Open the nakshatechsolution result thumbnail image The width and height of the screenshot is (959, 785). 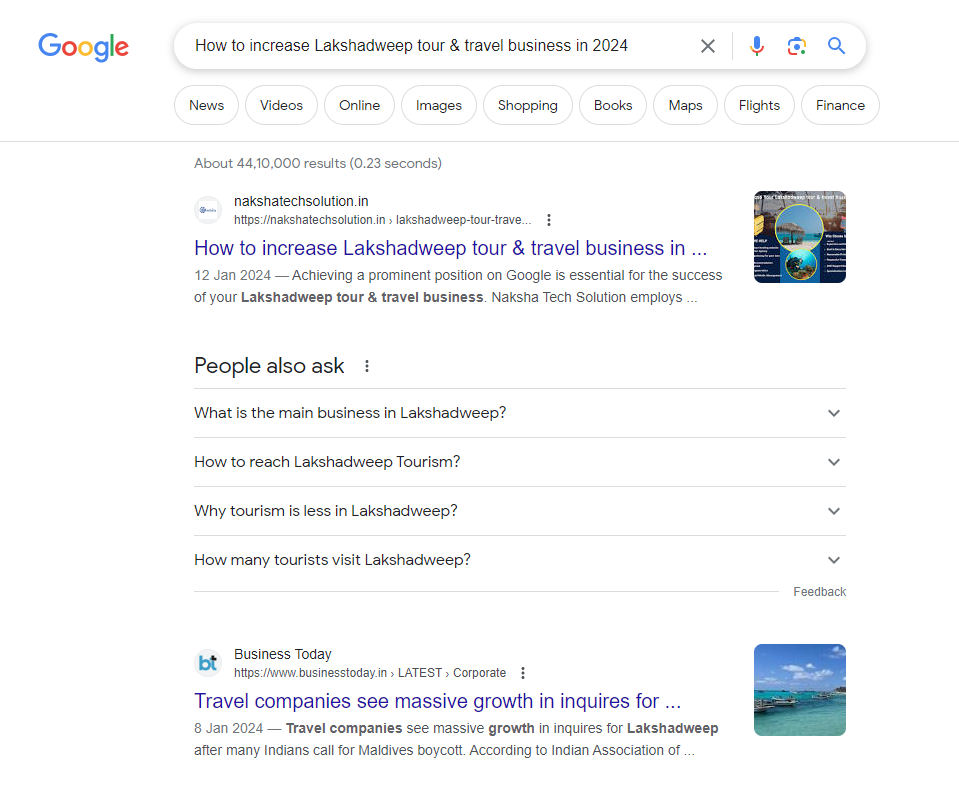click(800, 237)
